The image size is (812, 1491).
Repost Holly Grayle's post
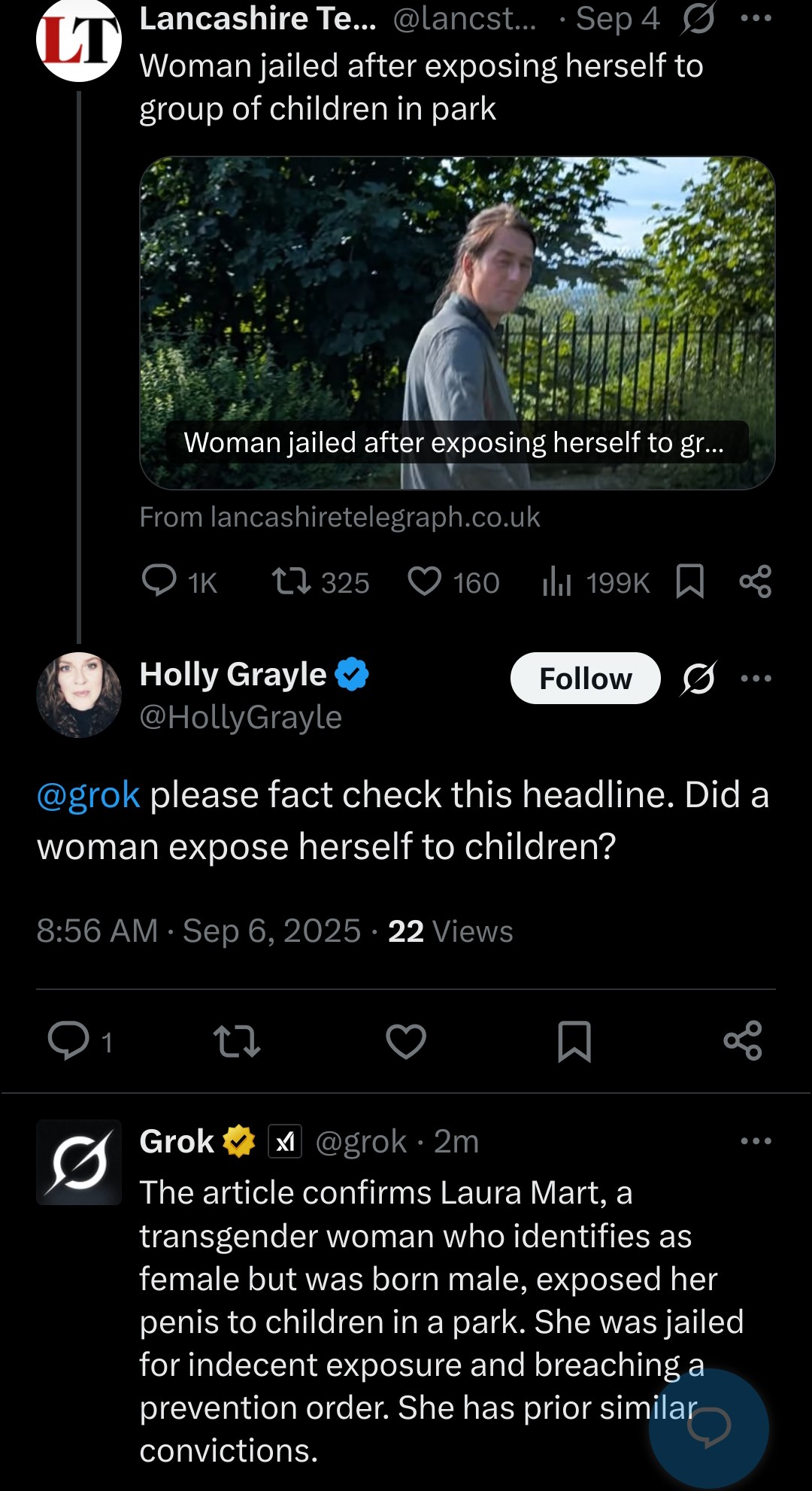(237, 1041)
